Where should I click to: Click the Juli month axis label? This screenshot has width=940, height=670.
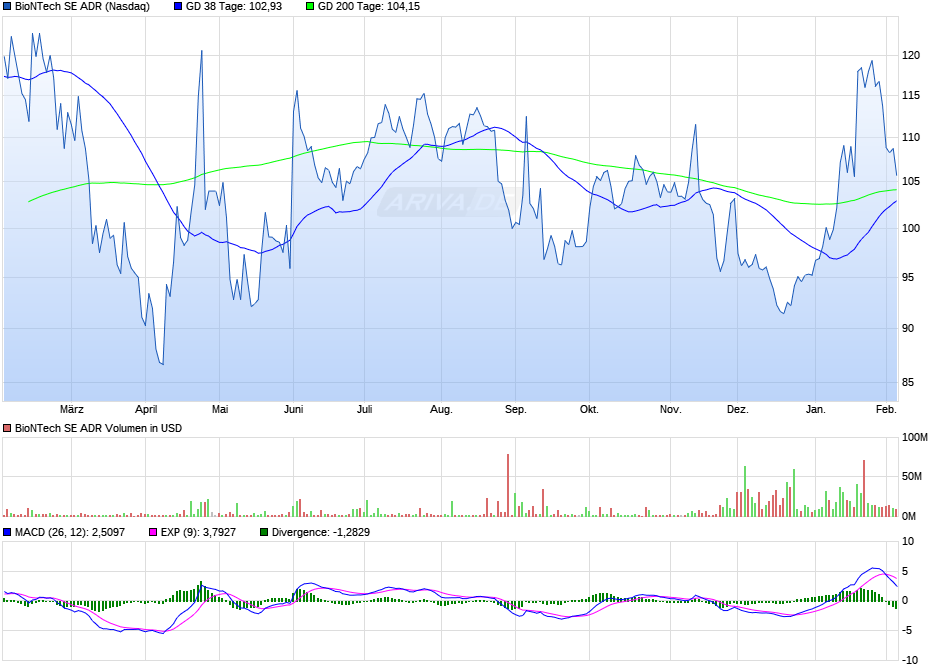(364, 409)
